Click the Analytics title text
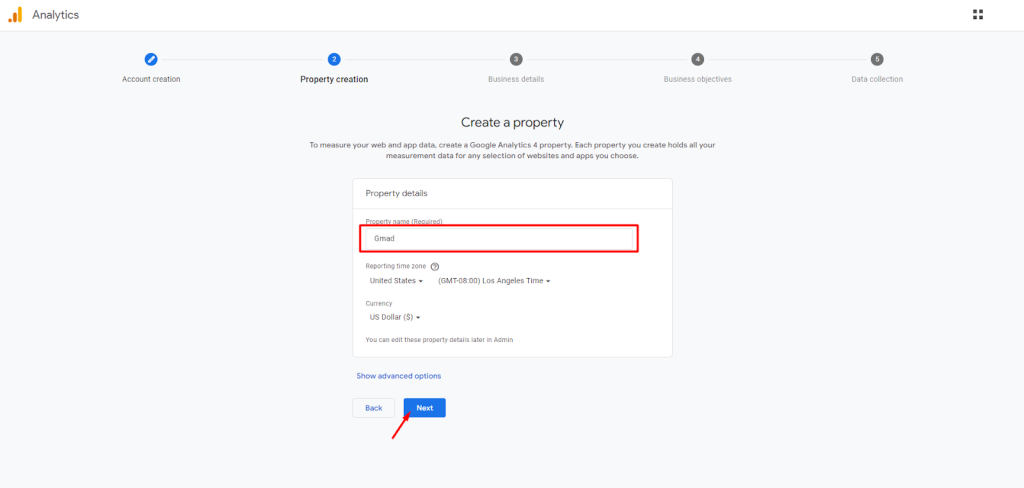 point(56,15)
